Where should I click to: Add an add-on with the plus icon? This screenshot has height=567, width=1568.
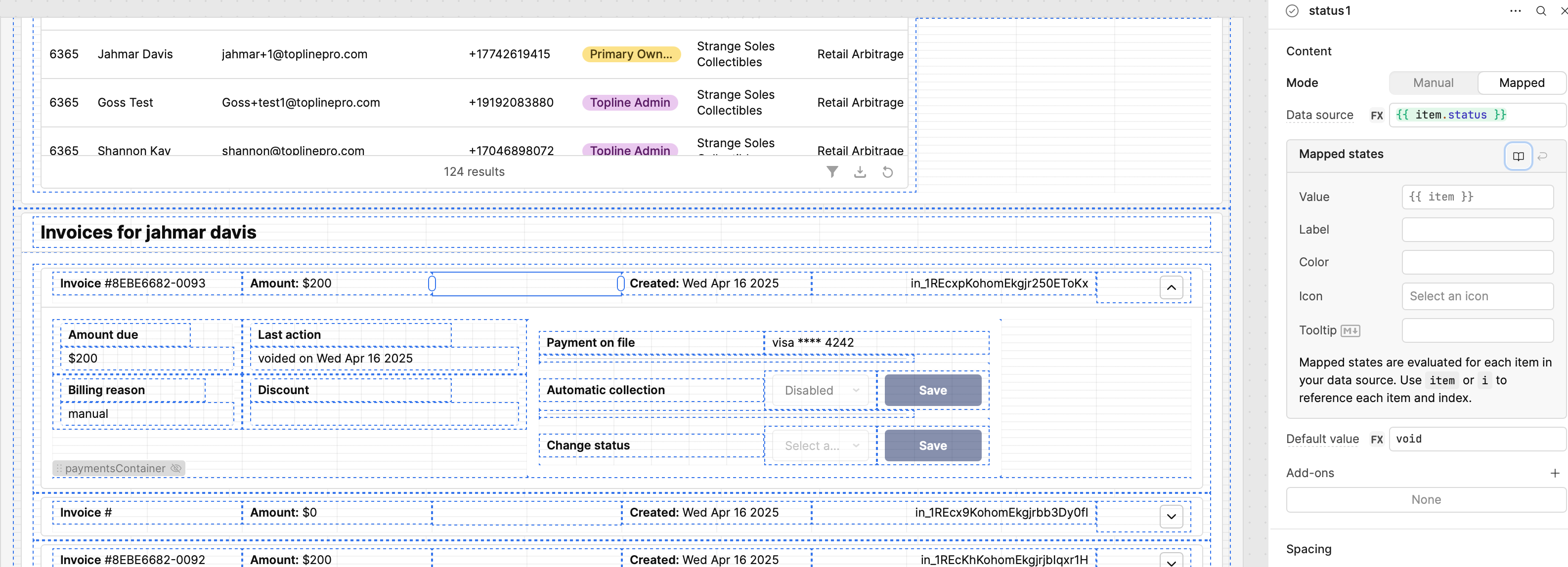1555,473
